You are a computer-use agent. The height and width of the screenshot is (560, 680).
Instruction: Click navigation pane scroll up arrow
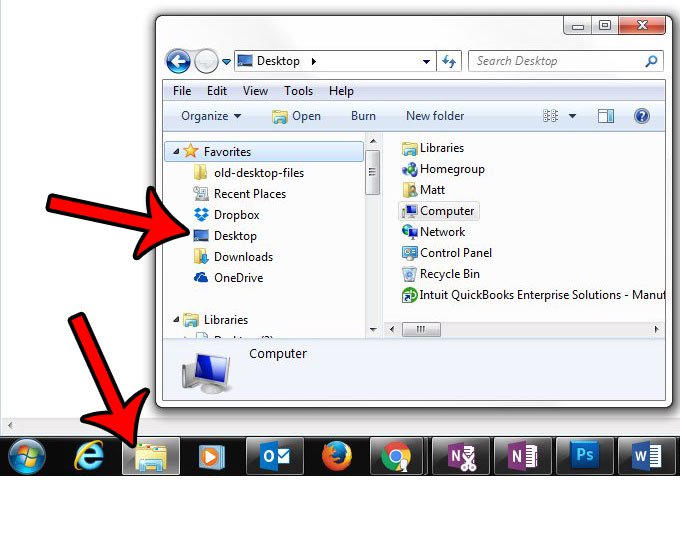click(x=373, y=141)
